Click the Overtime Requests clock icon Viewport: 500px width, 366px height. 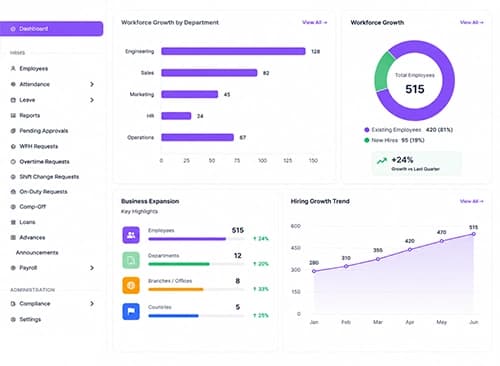click(13, 162)
